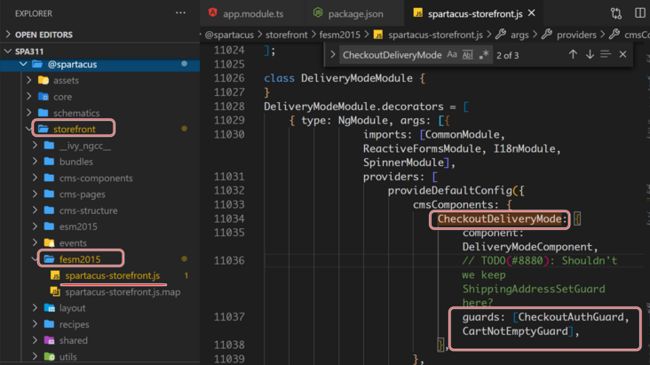Click the @spartacus breadcrumb segment

tap(229, 35)
